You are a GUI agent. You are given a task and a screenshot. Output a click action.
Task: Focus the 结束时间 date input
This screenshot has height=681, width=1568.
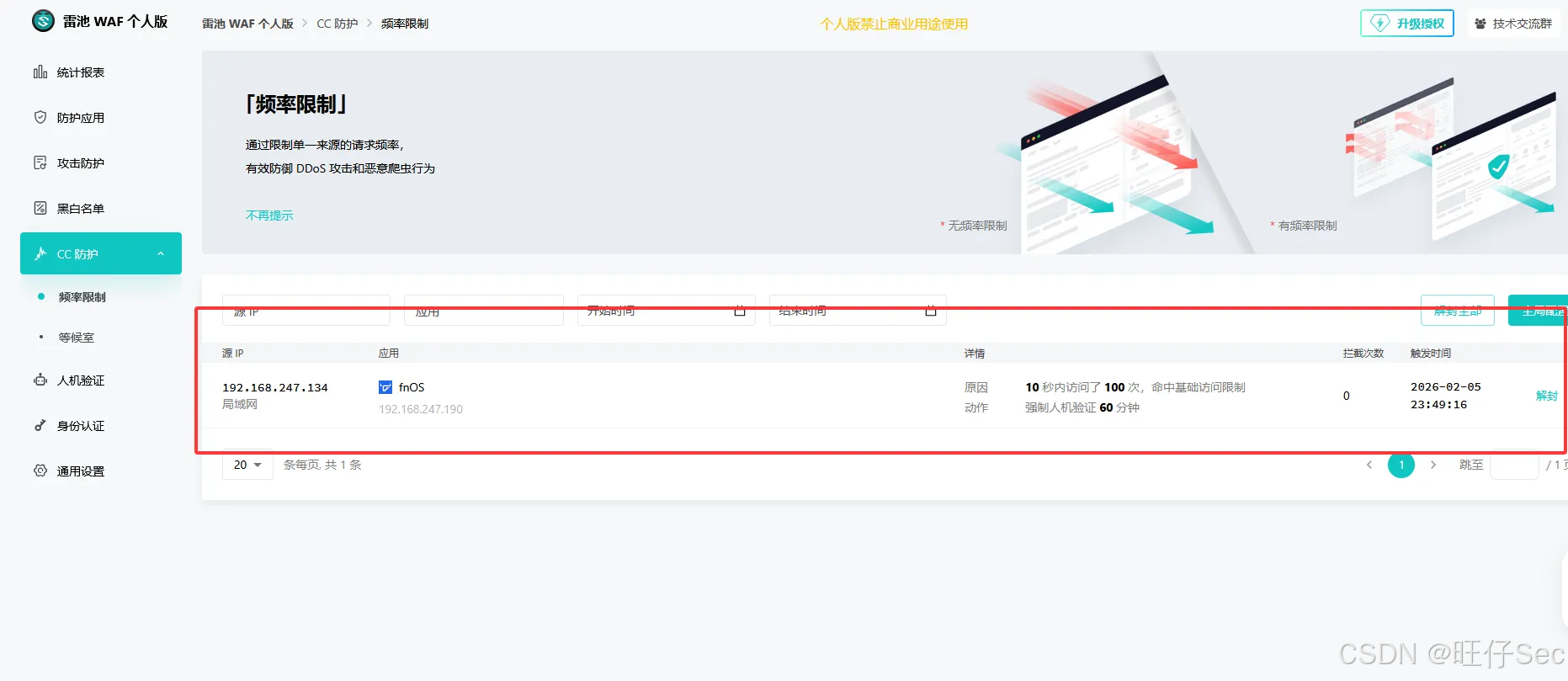(x=858, y=311)
